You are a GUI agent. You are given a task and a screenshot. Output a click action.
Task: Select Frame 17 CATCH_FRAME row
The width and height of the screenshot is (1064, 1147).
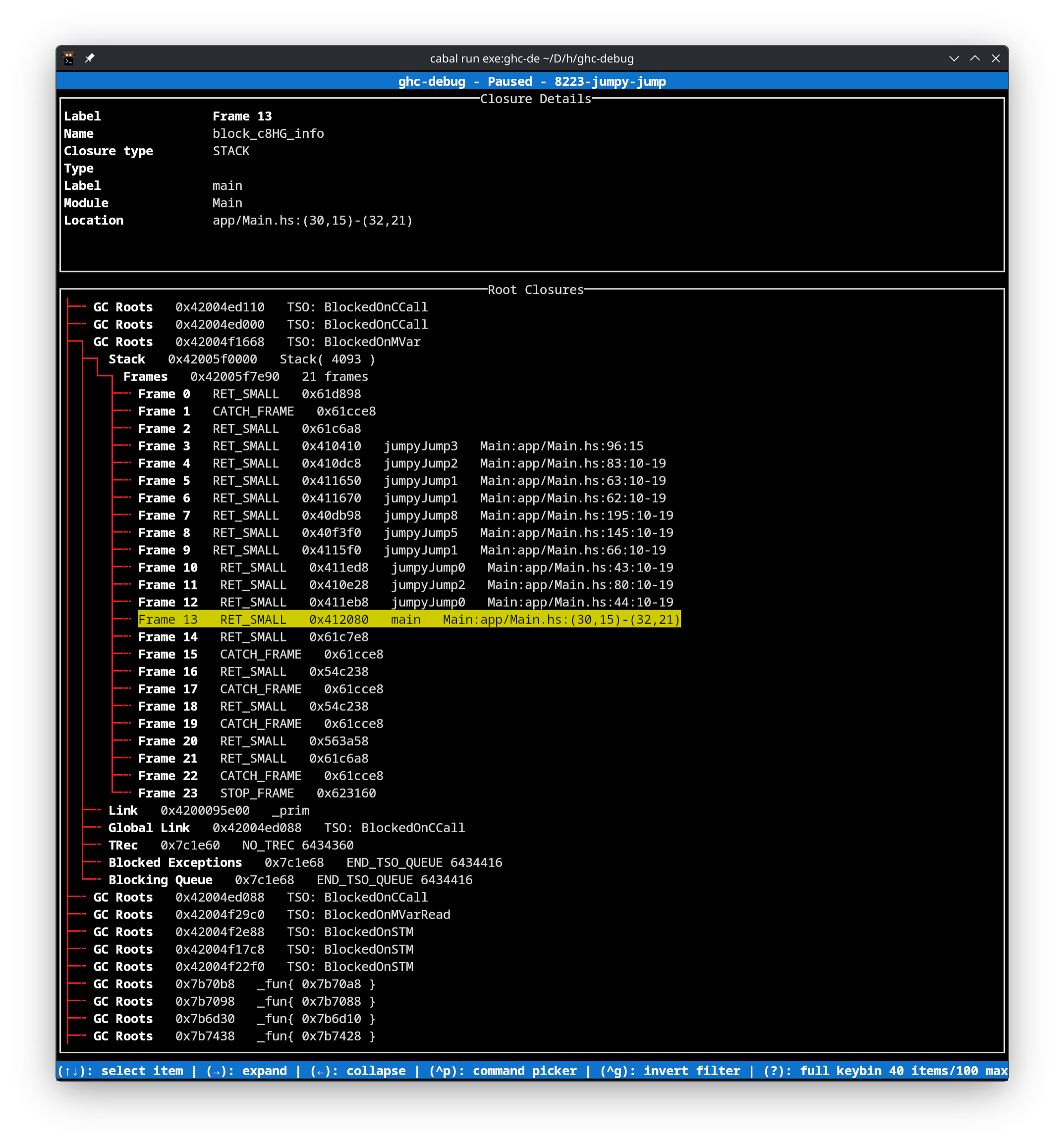coord(261,689)
